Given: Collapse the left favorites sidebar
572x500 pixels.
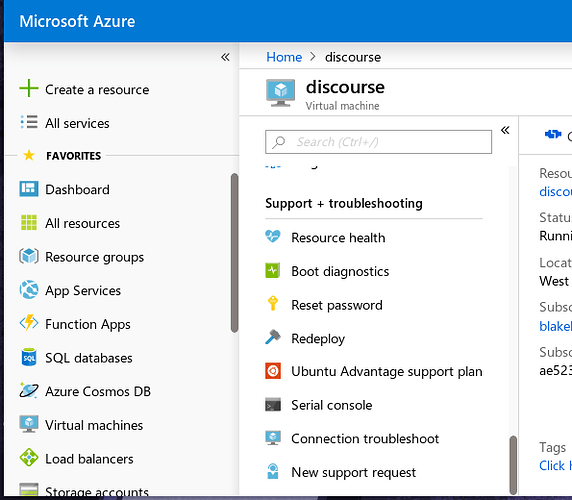Looking at the screenshot, I should pos(225,57).
